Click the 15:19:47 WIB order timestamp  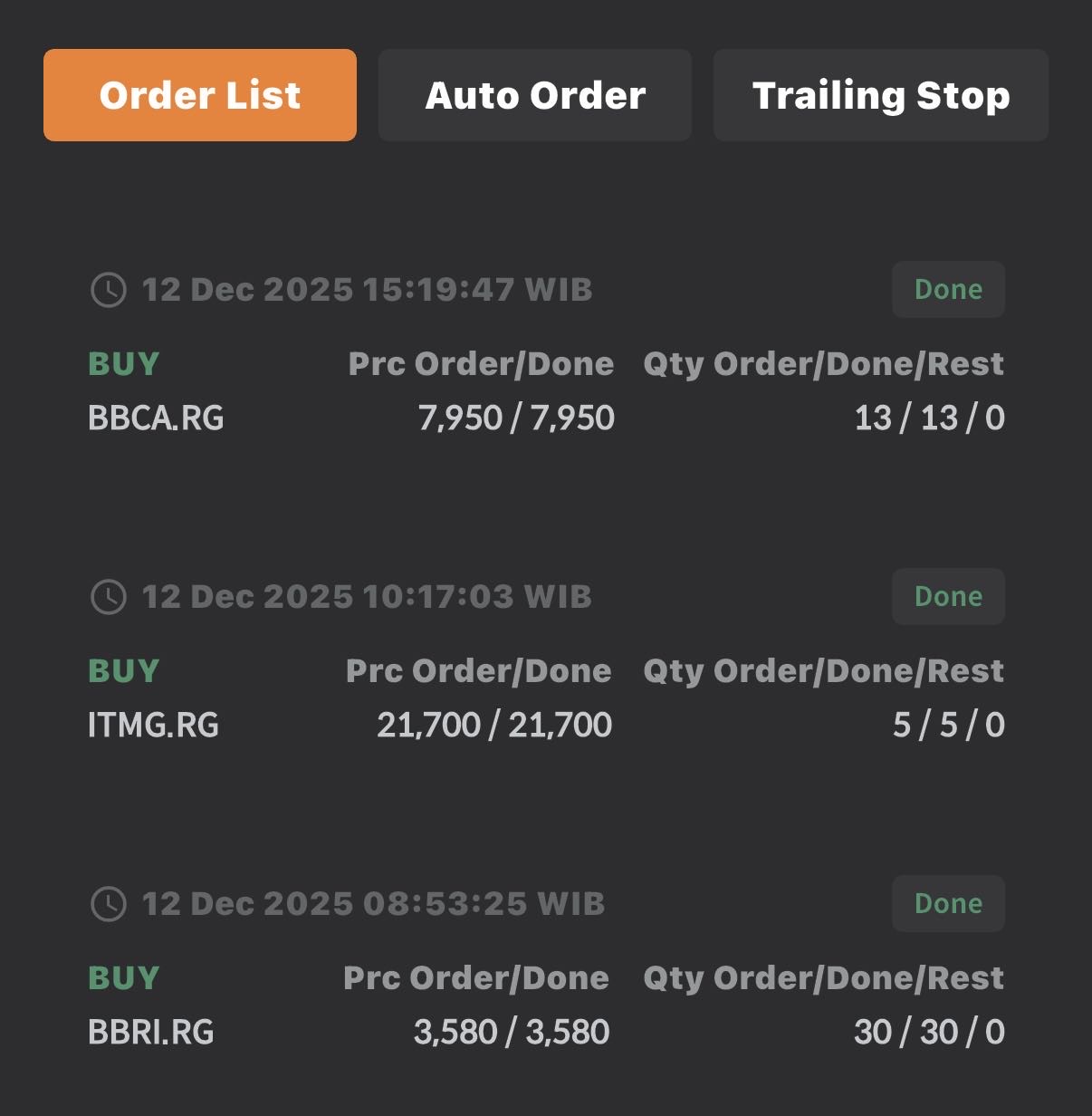(x=367, y=290)
